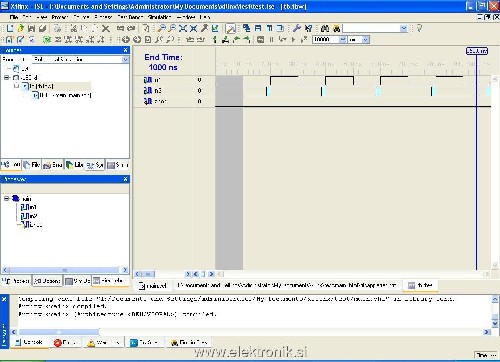Click the binoculars Find icon
This screenshot has width=500, height=362.
tap(324, 29)
